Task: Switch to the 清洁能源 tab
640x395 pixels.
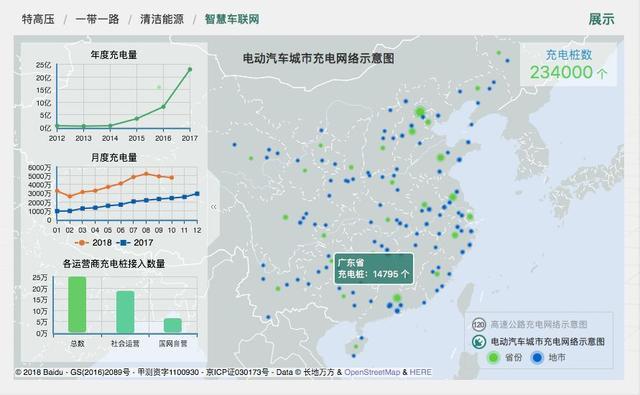Action: (162, 19)
